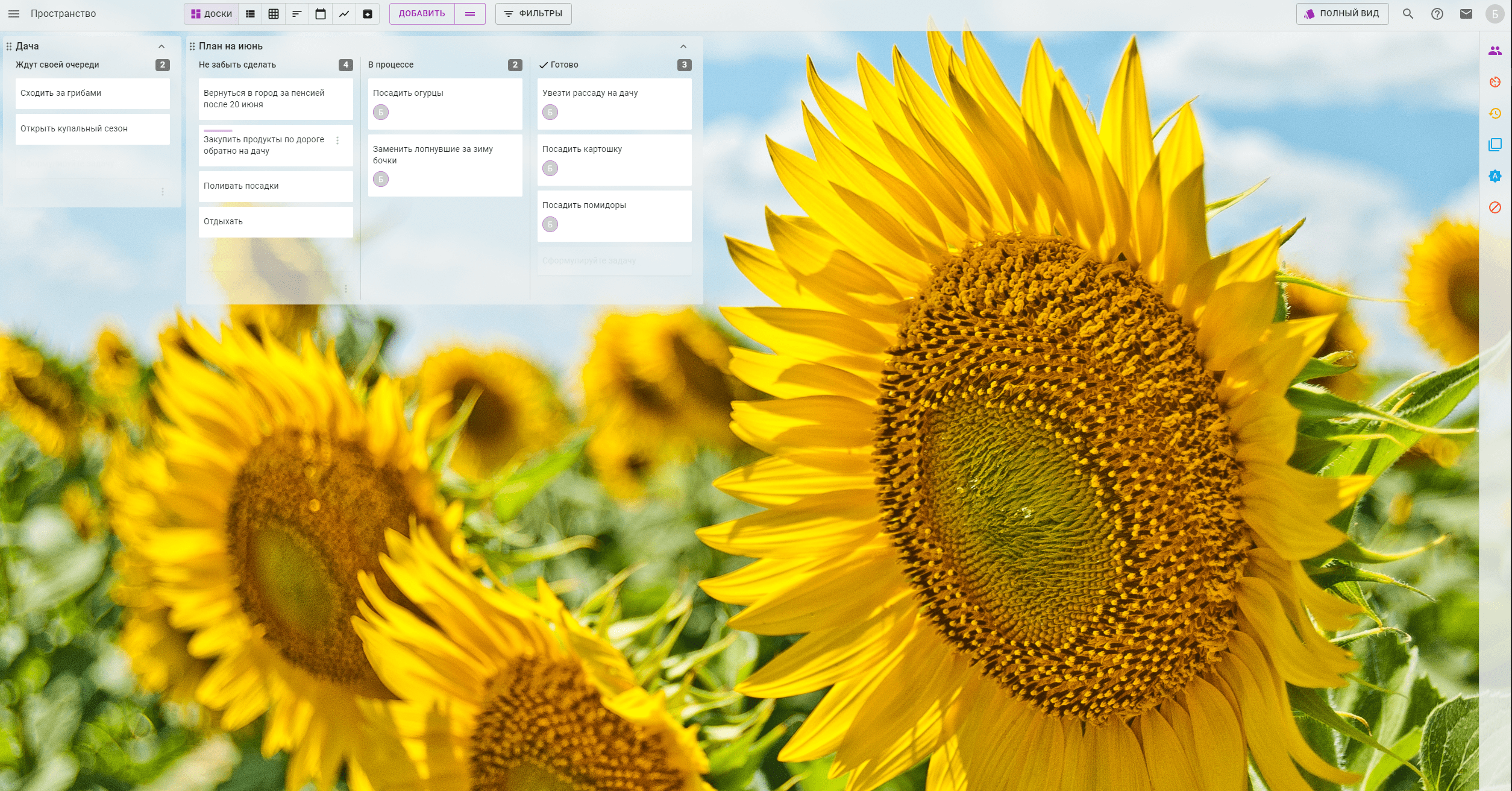Click the В процессе column header
The height and width of the screenshot is (791, 1512).
click(391, 65)
